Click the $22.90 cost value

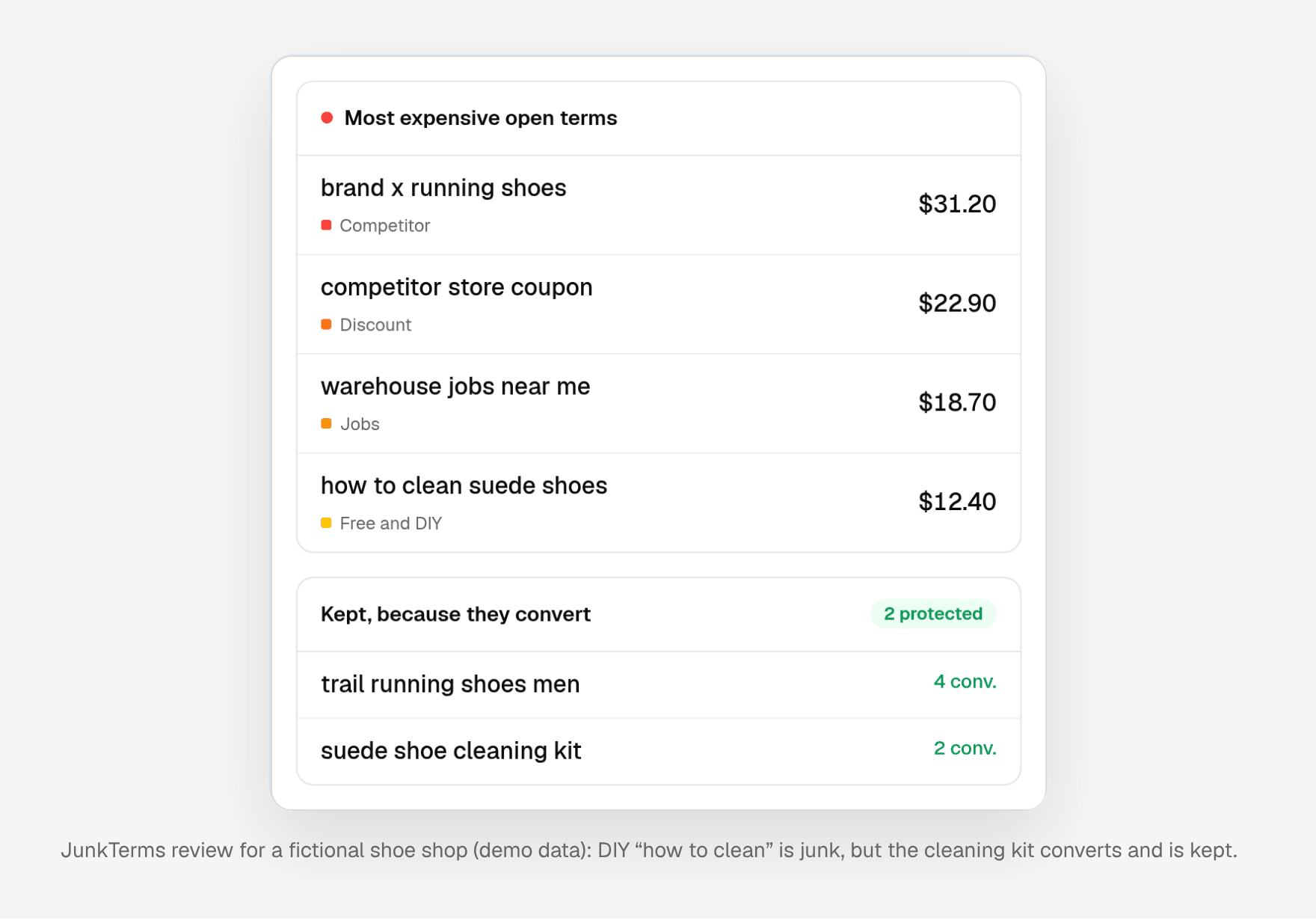(x=957, y=304)
